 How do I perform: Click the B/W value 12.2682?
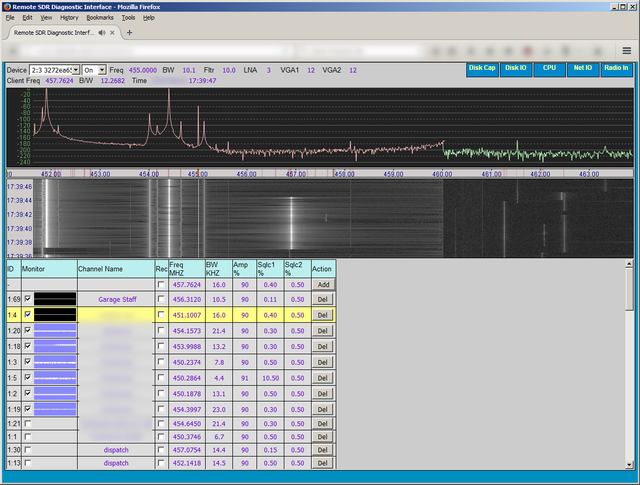(x=113, y=81)
